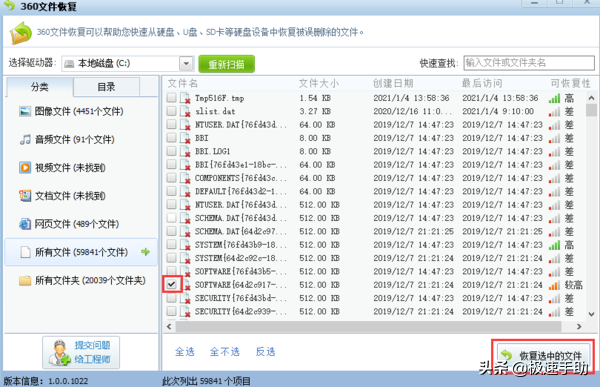Check the box for Tmp516F.tmp

point(171,98)
